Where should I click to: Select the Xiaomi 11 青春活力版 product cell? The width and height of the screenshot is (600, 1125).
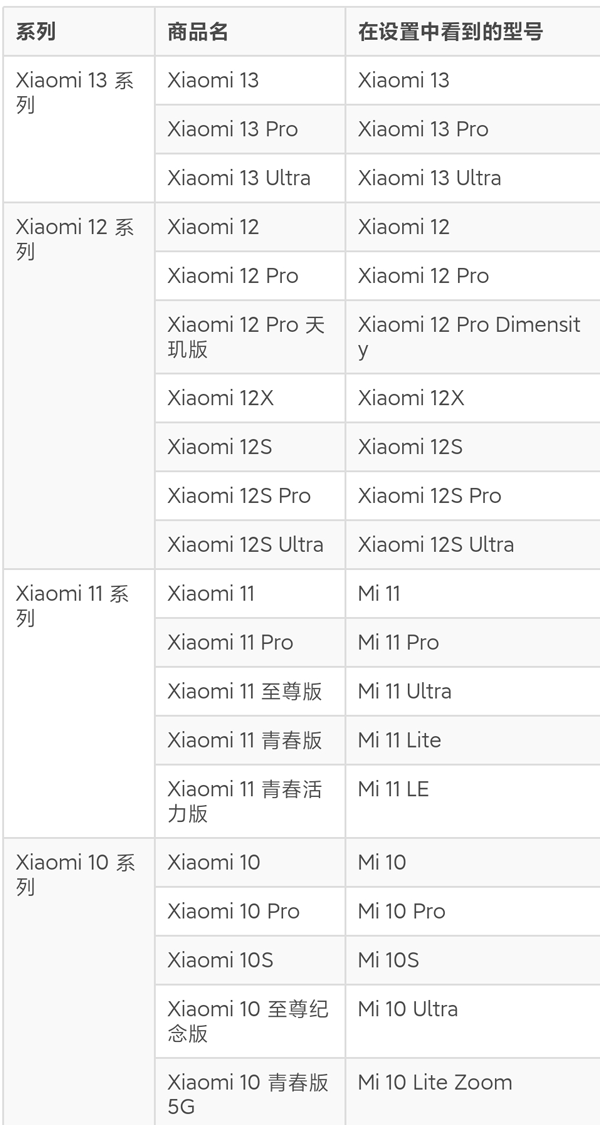point(245,801)
